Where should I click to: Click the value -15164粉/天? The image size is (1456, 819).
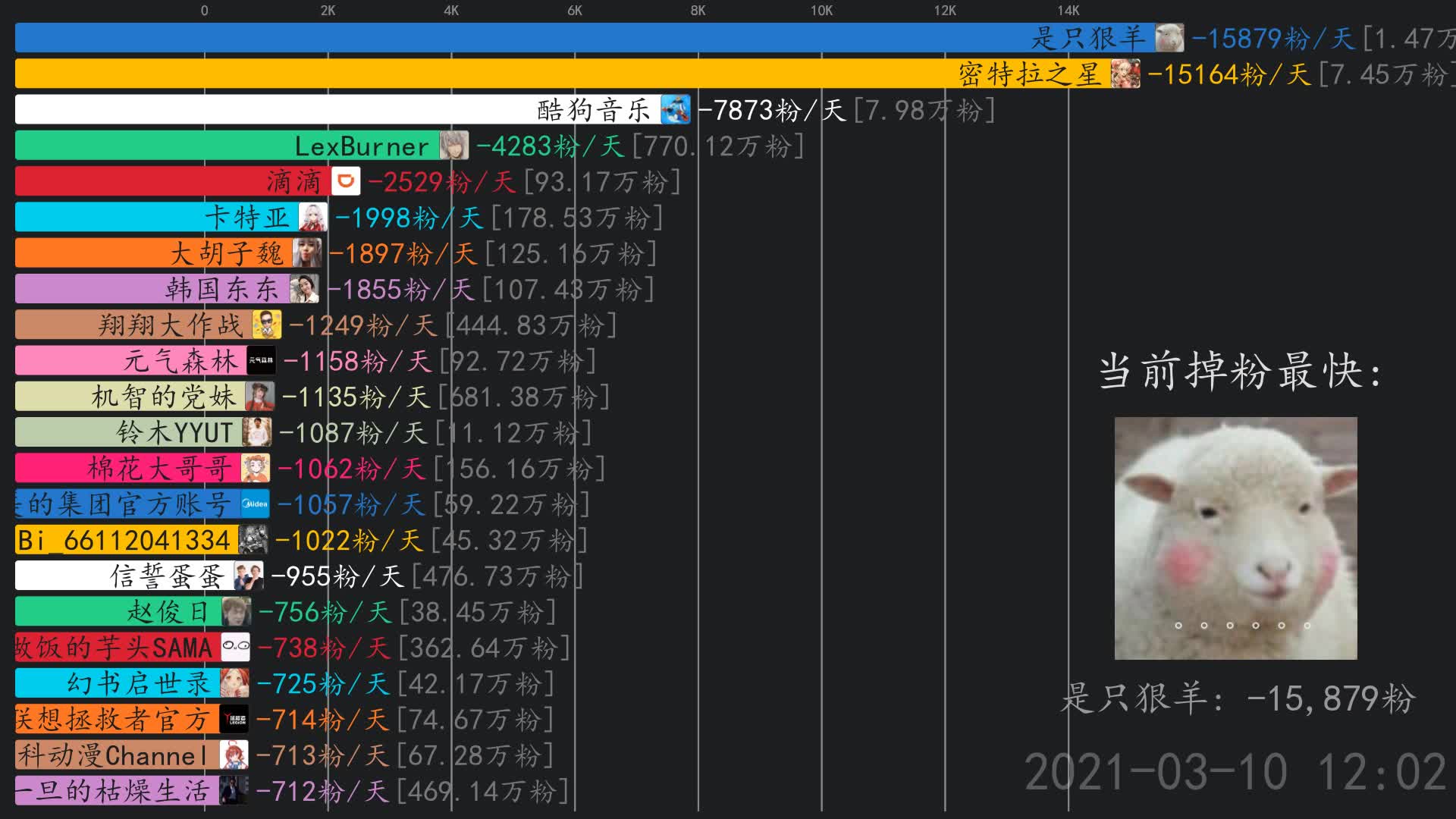(1228, 74)
